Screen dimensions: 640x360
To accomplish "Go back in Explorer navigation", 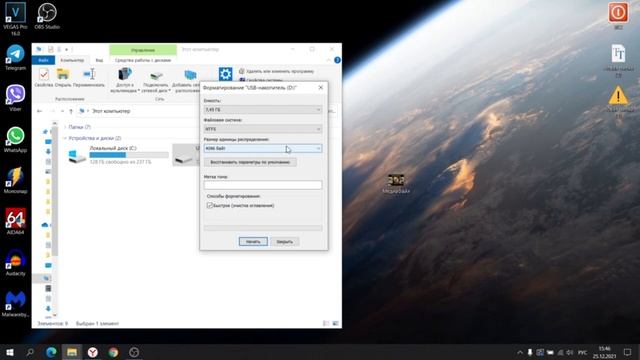I will coord(40,111).
